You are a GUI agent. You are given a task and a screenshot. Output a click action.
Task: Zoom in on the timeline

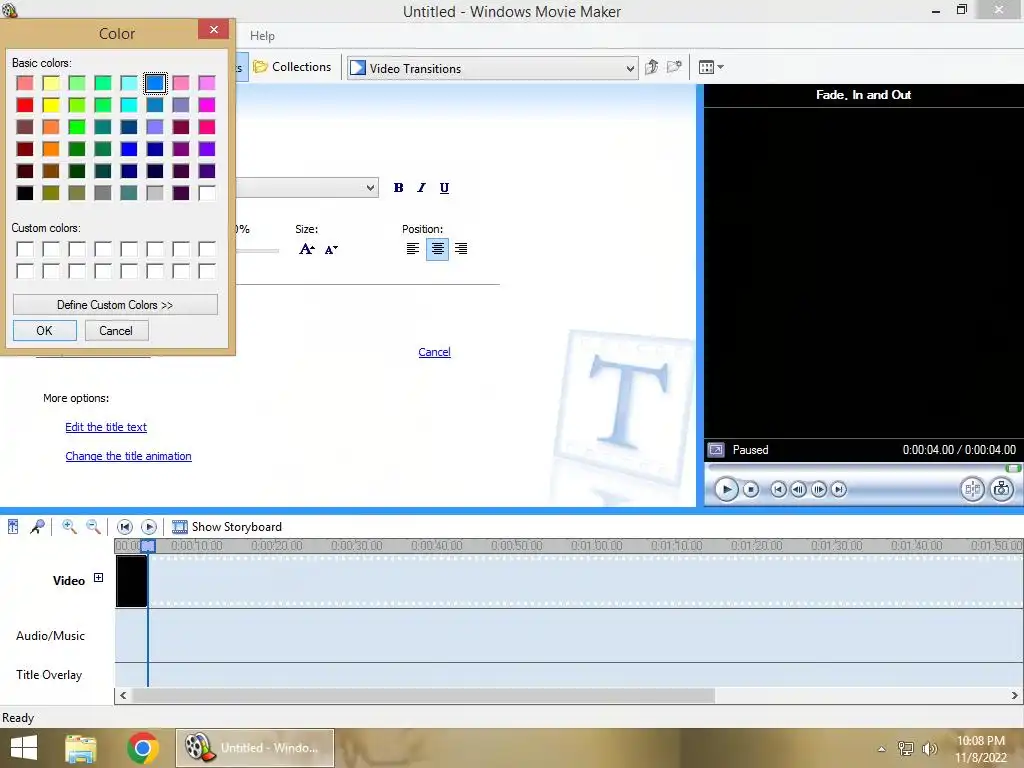click(69, 526)
